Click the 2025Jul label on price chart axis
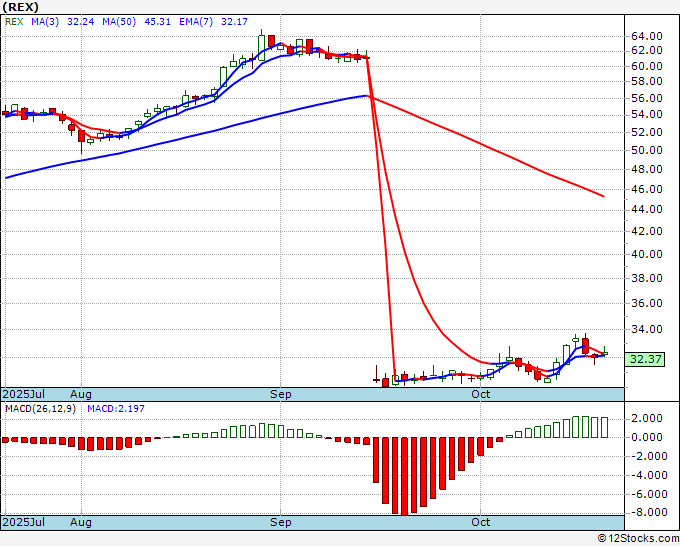 24,394
